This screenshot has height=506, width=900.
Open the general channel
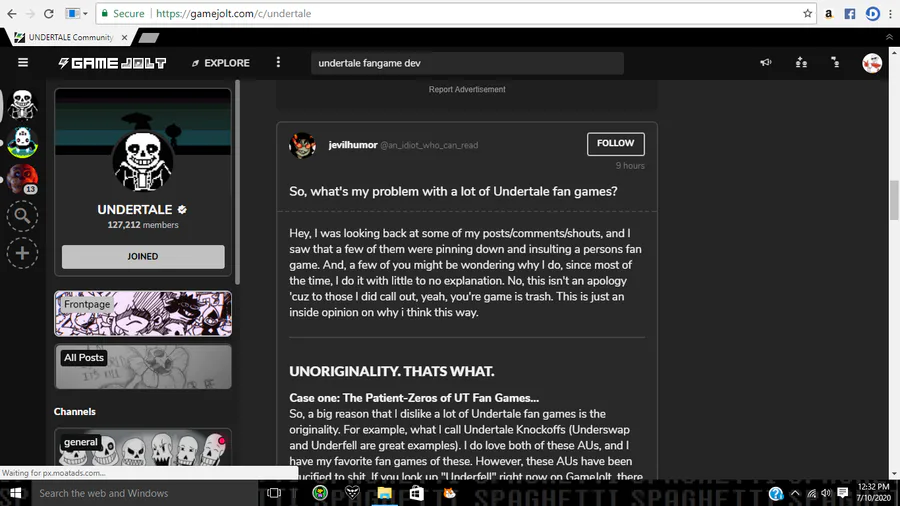(x=143, y=447)
